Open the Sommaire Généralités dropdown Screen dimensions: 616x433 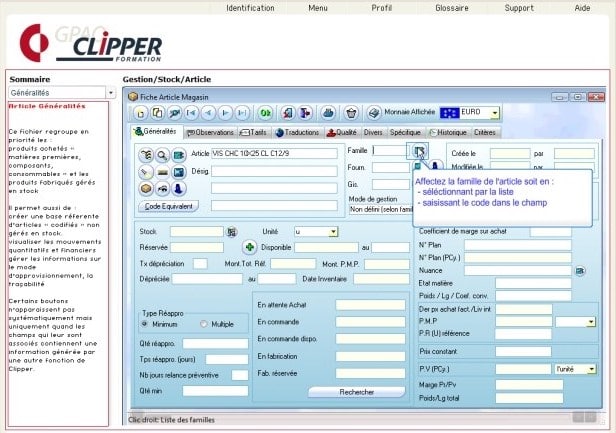tap(111, 93)
